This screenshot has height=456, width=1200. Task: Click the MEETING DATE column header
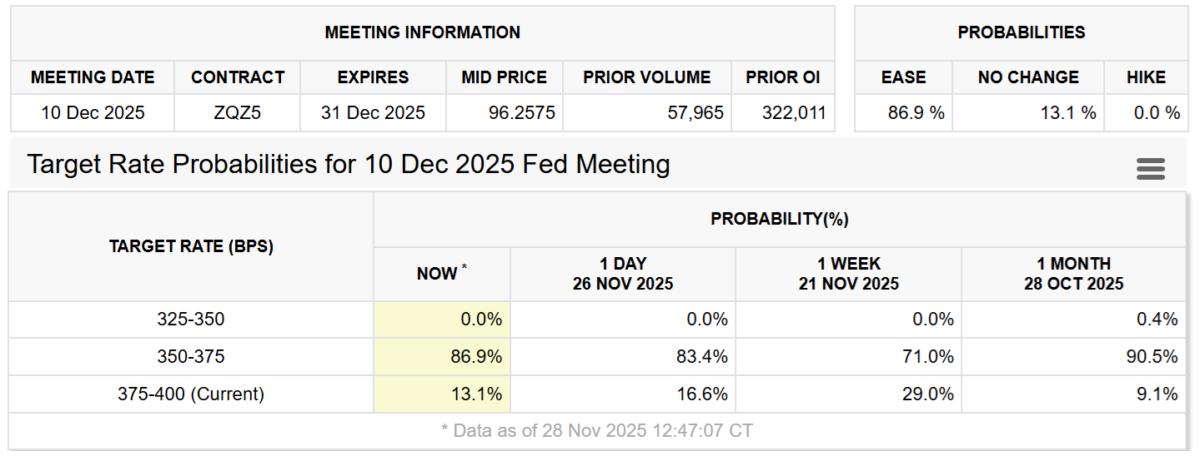(93, 77)
